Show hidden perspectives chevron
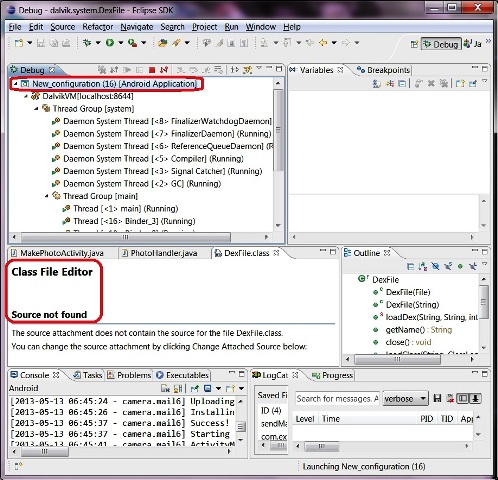The image size is (498, 480). pos(488,41)
